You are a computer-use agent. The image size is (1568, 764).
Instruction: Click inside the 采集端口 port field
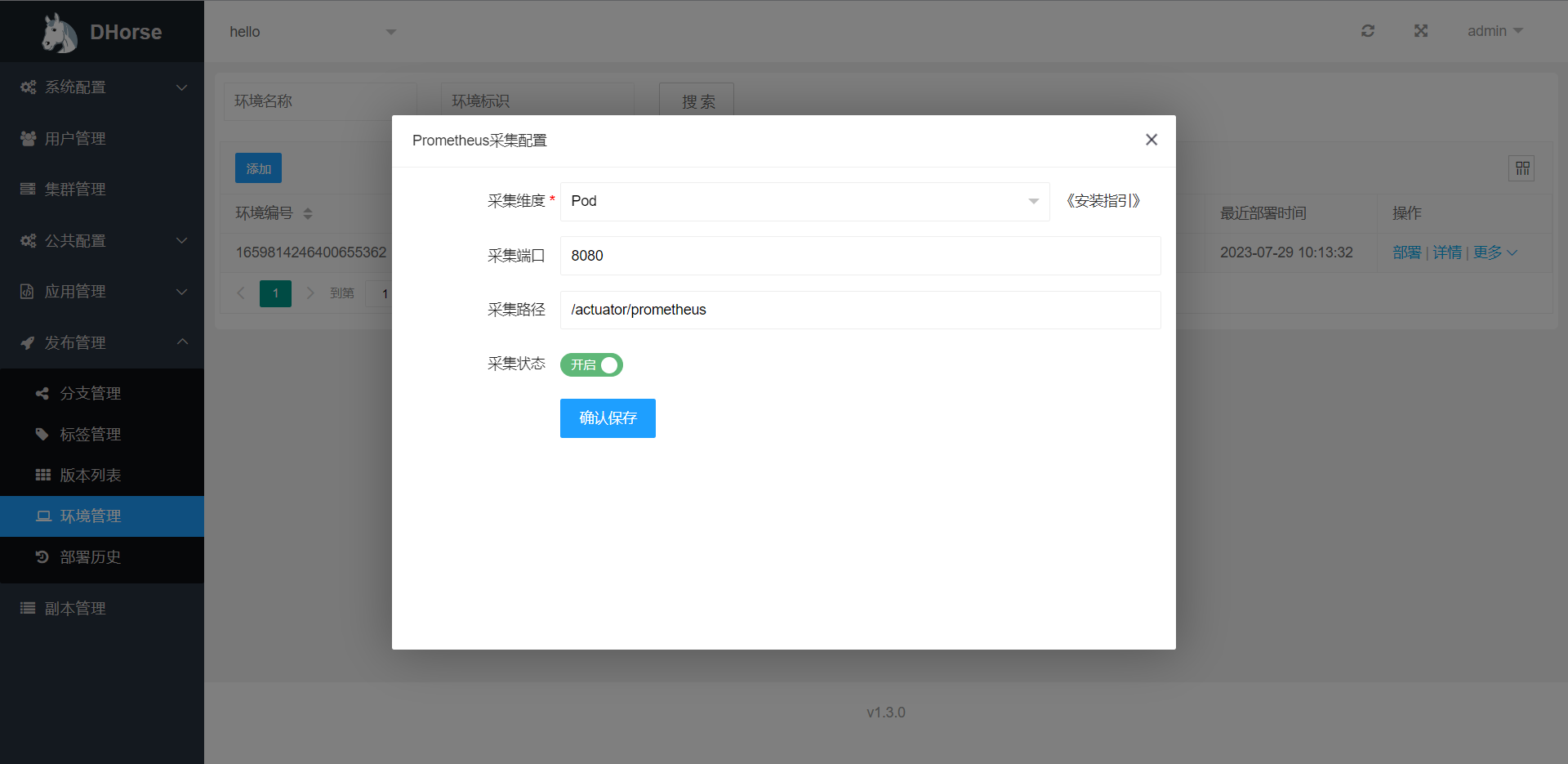point(859,255)
